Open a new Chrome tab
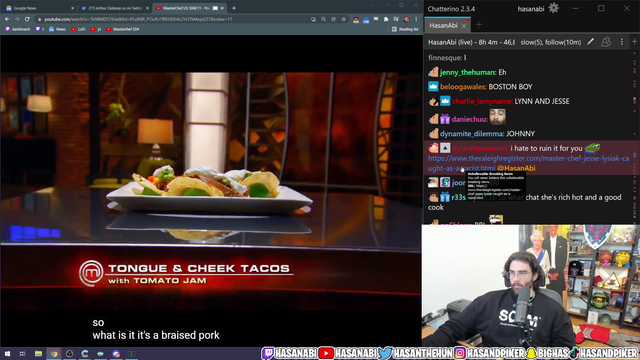Image resolution: width=640 pixels, height=360 pixels. tap(234, 8)
